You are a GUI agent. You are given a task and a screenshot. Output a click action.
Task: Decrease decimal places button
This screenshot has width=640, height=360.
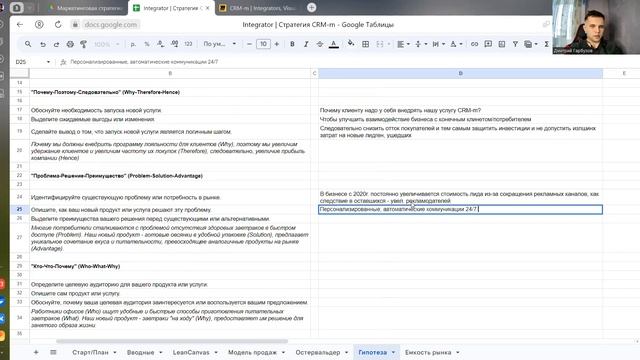[160, 44]
